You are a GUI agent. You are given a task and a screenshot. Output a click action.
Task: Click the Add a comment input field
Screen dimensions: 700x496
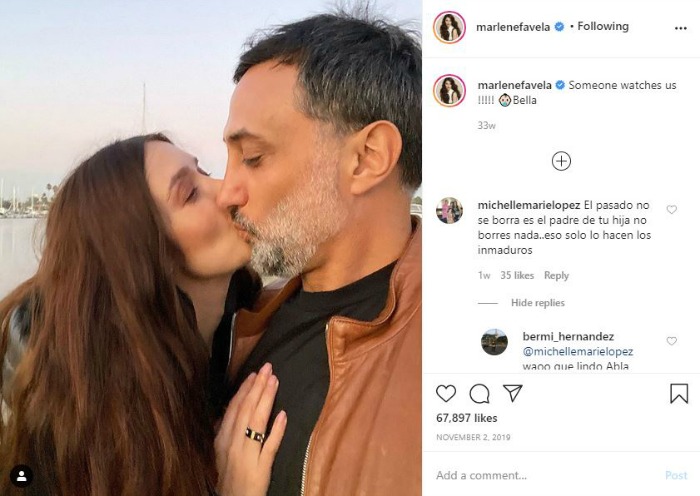click(x=540, y=475)
